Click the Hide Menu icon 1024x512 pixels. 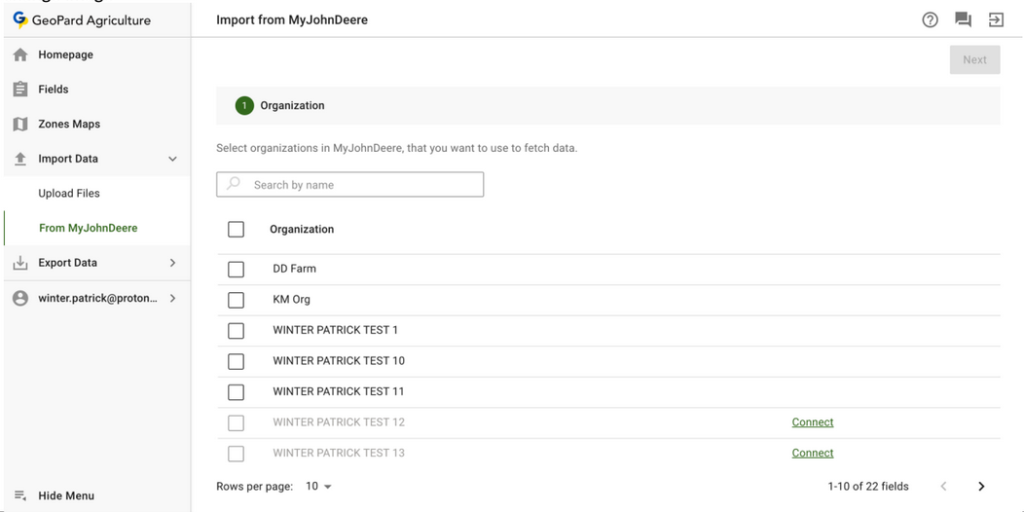tap(19, 496)
